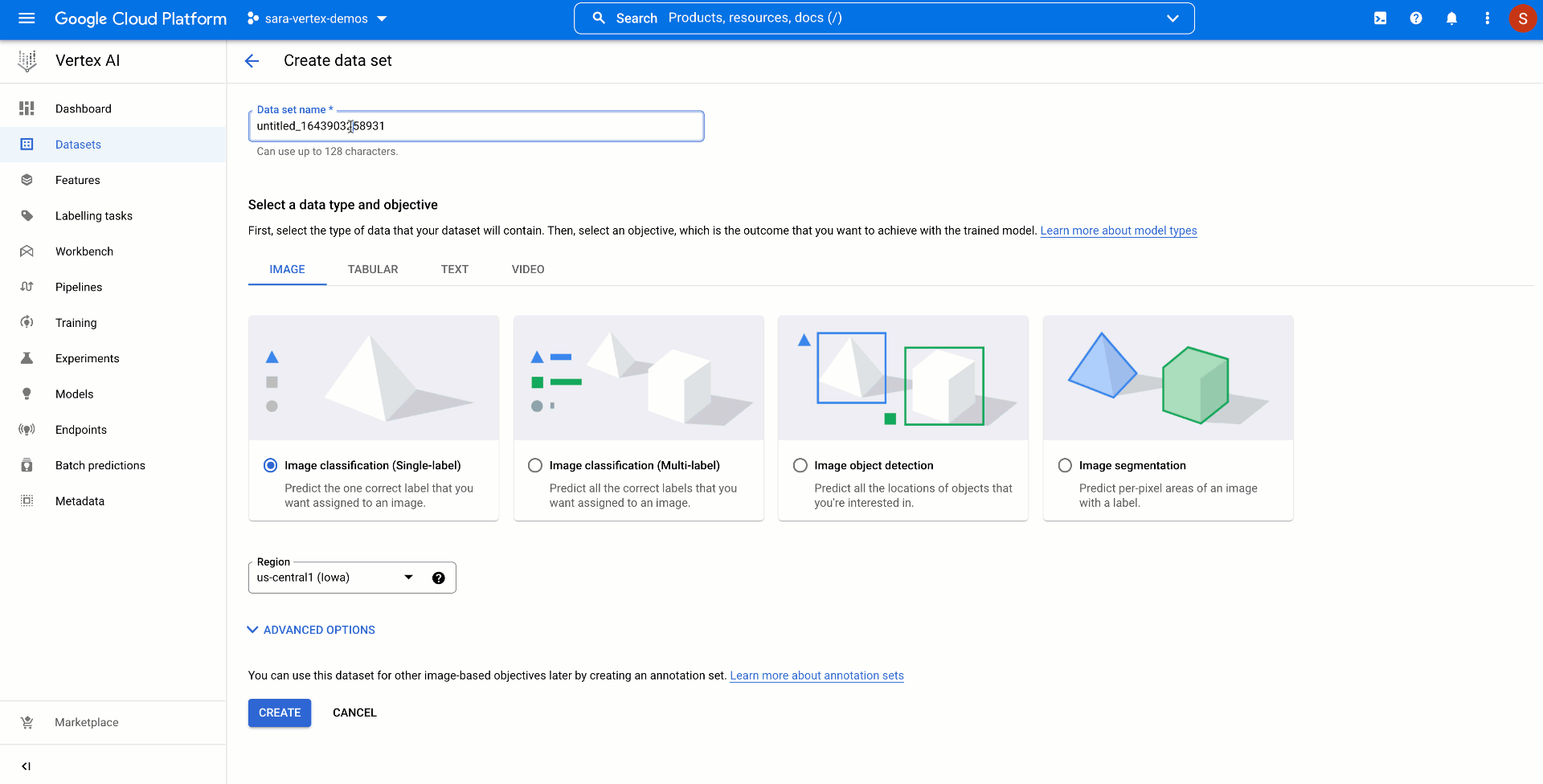Switch to the TABULAR data type tab
The width and height of the screenshot is (1543, 784).
tap(373, 269)
